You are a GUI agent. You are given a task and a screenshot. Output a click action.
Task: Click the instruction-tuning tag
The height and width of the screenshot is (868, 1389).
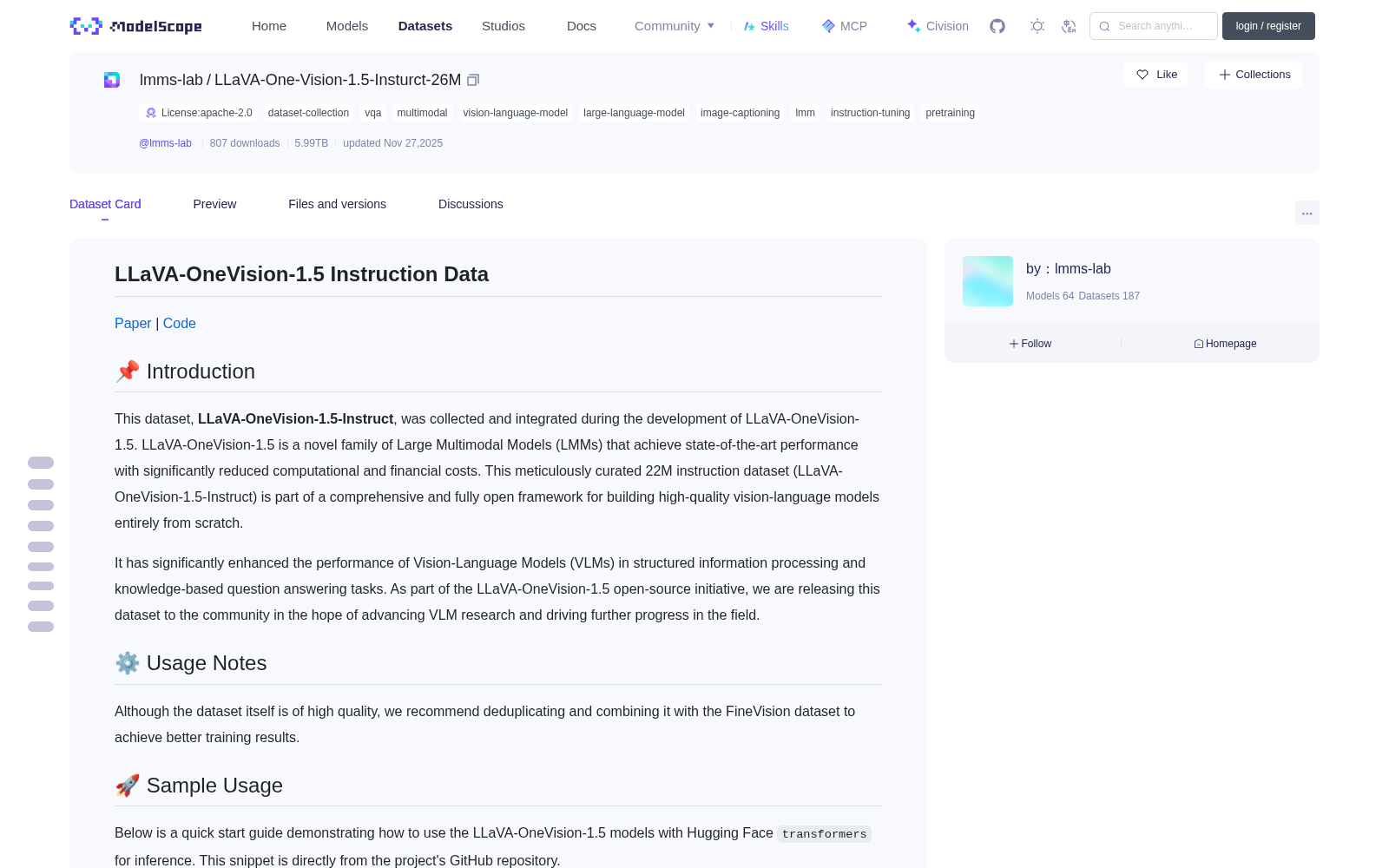pos(870,113)
